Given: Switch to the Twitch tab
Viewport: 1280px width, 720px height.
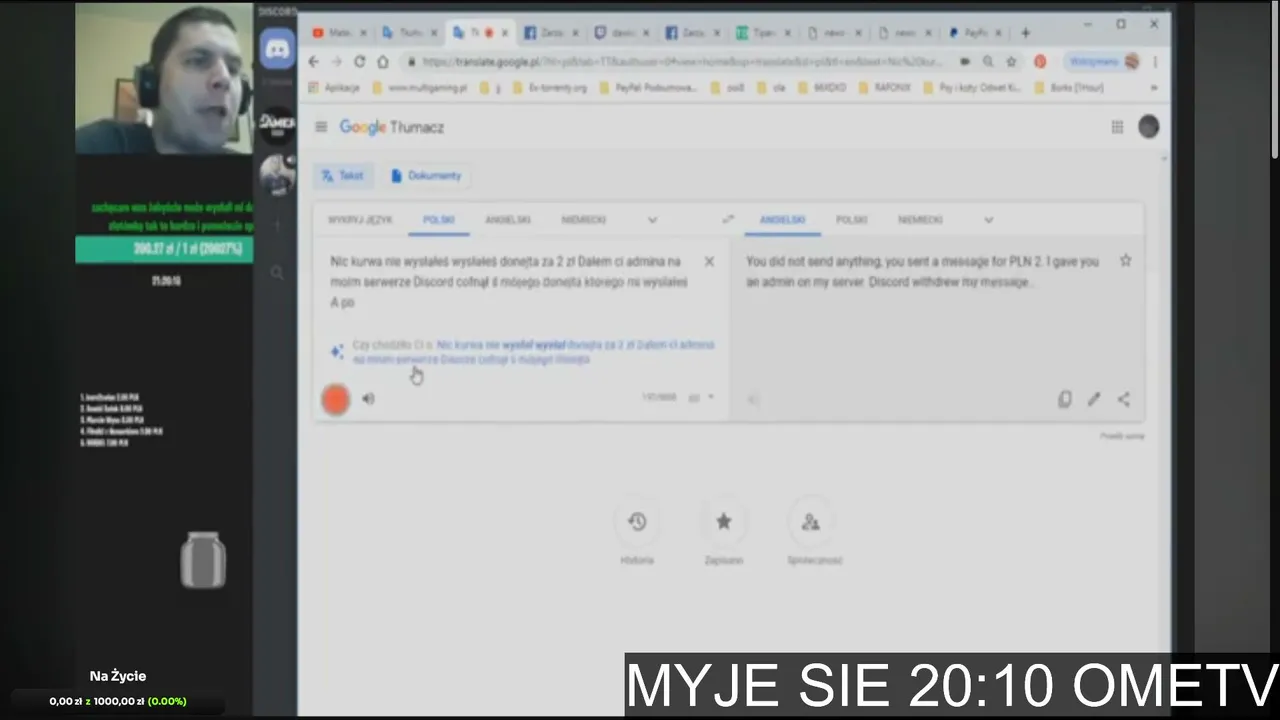Looking at the screenshot, I should pos(620,33).
